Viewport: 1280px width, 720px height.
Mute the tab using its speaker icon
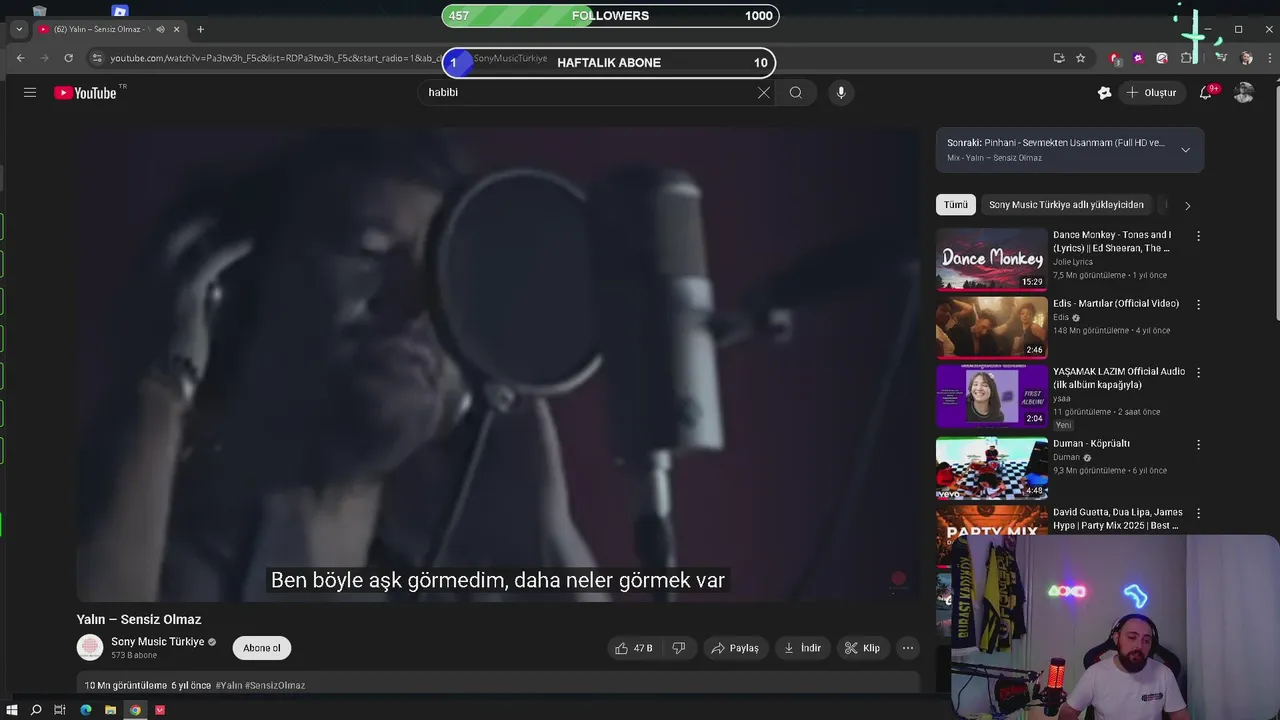coord(160,29)
